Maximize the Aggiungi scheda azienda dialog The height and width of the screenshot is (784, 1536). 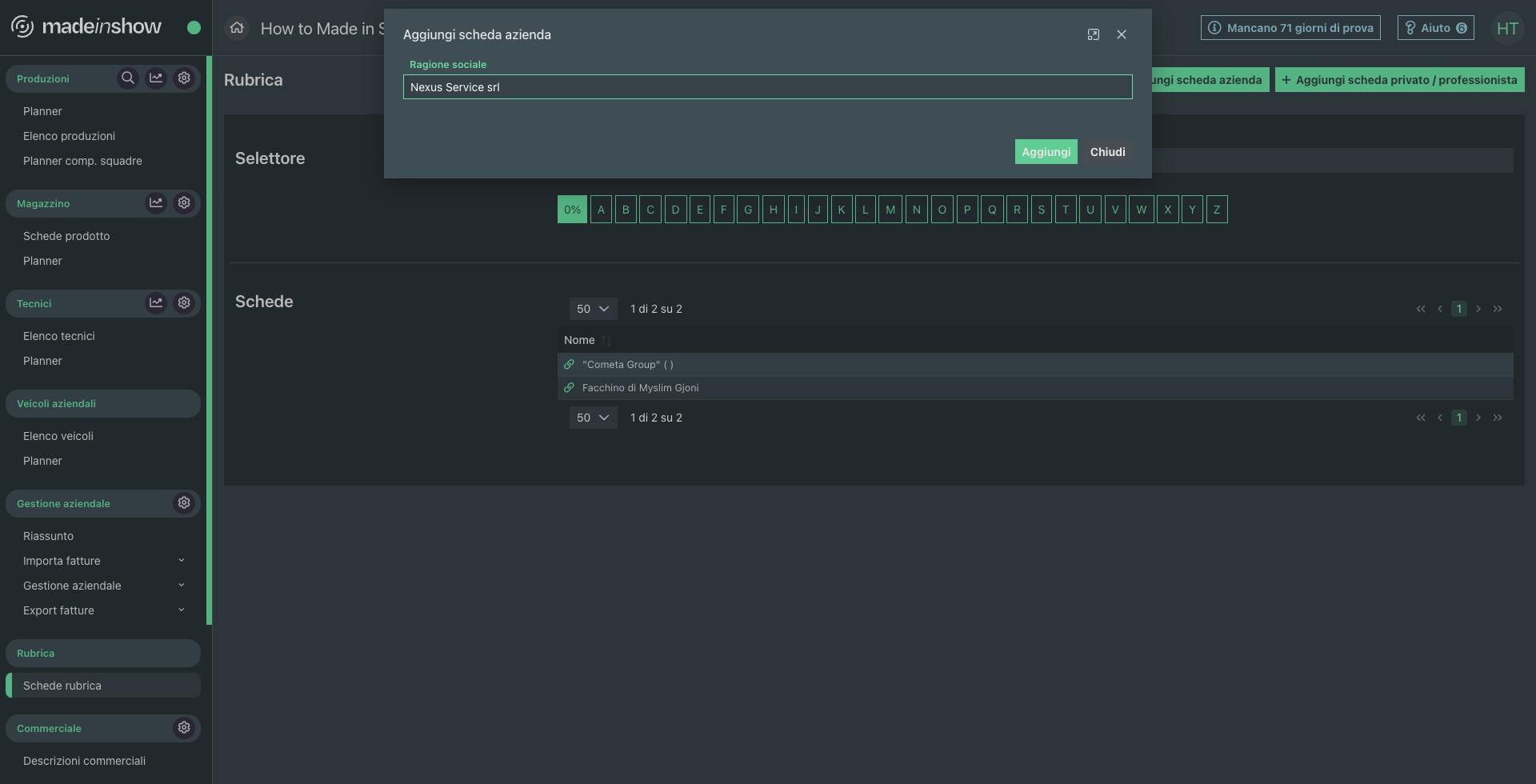(x=1094, y=34)
